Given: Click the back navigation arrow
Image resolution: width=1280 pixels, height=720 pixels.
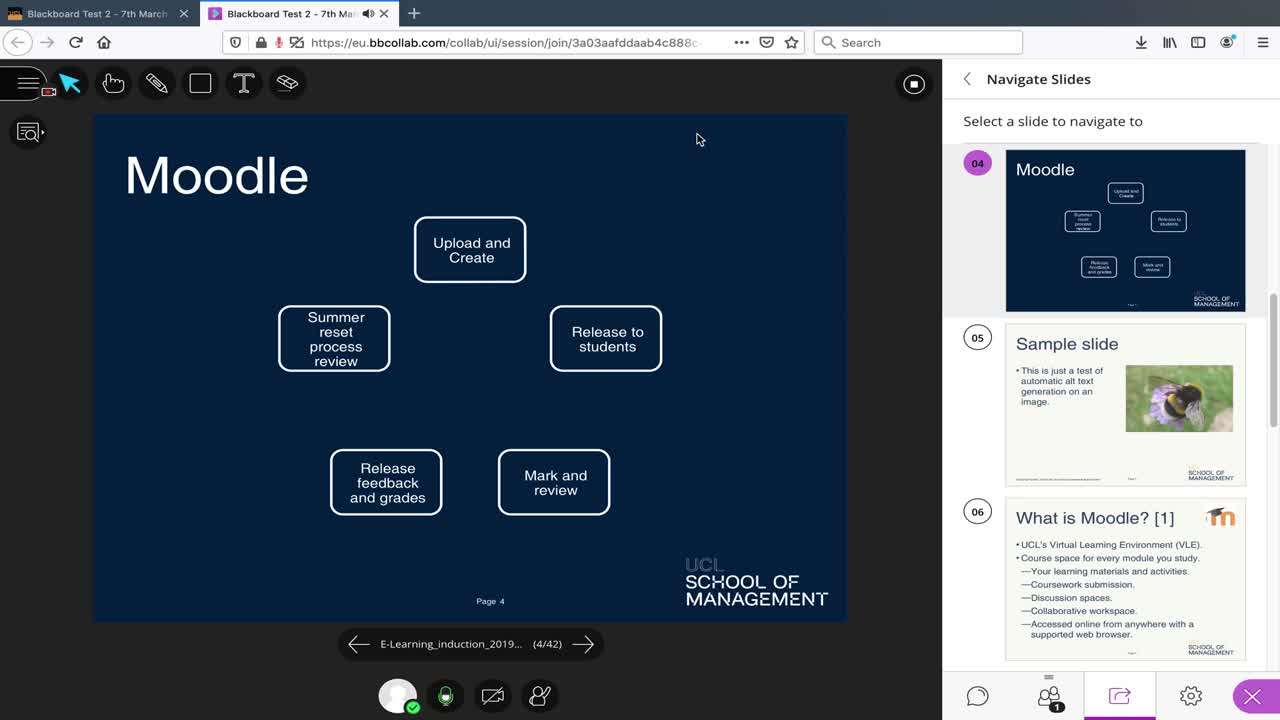Looking at the screenshot, I should coord(17,42).
